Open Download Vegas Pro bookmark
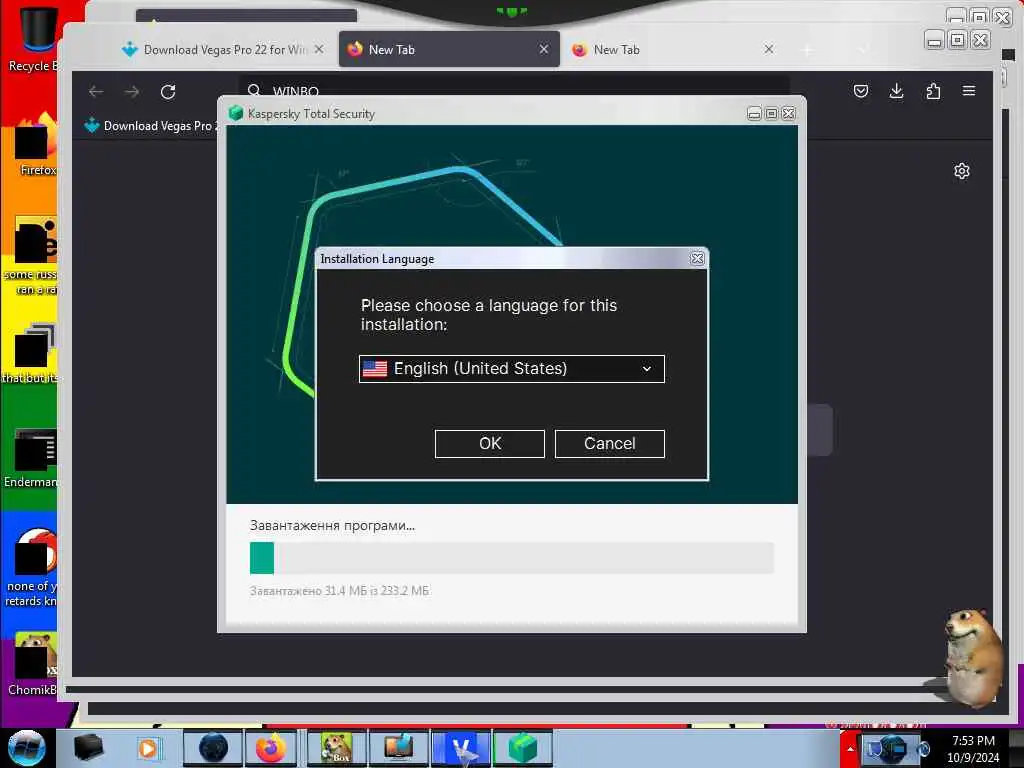The image size is (1024, 768). [152, 125]
